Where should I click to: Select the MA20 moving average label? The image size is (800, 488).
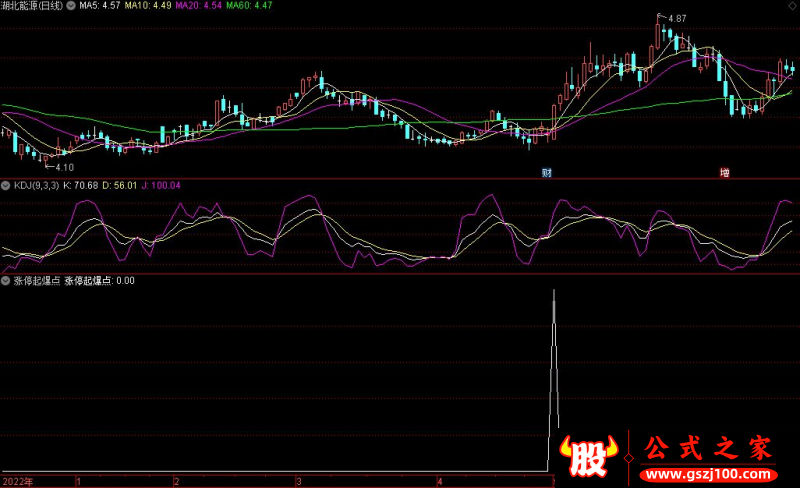pyautogui.click(x=200, y=6)
